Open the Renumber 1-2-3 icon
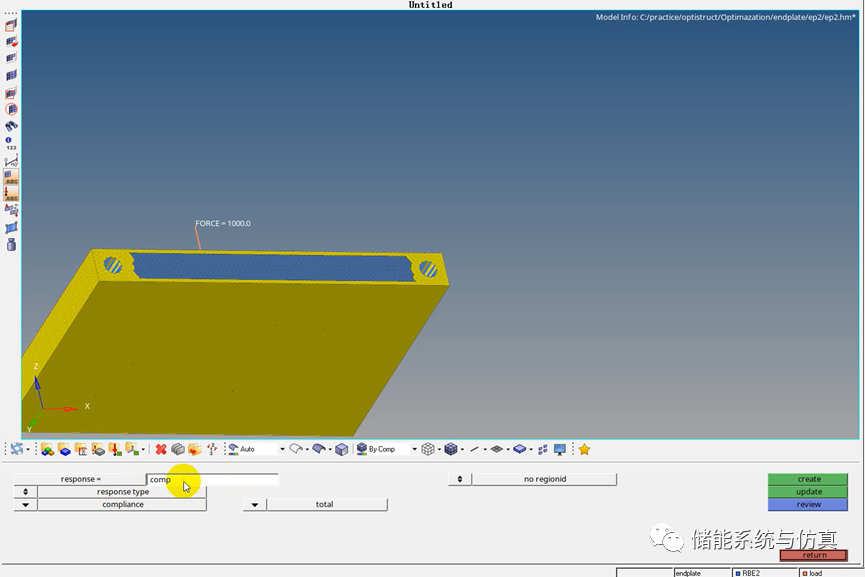Image resolution: width=865 pixels, height=577 pixels. click(212, 450)
